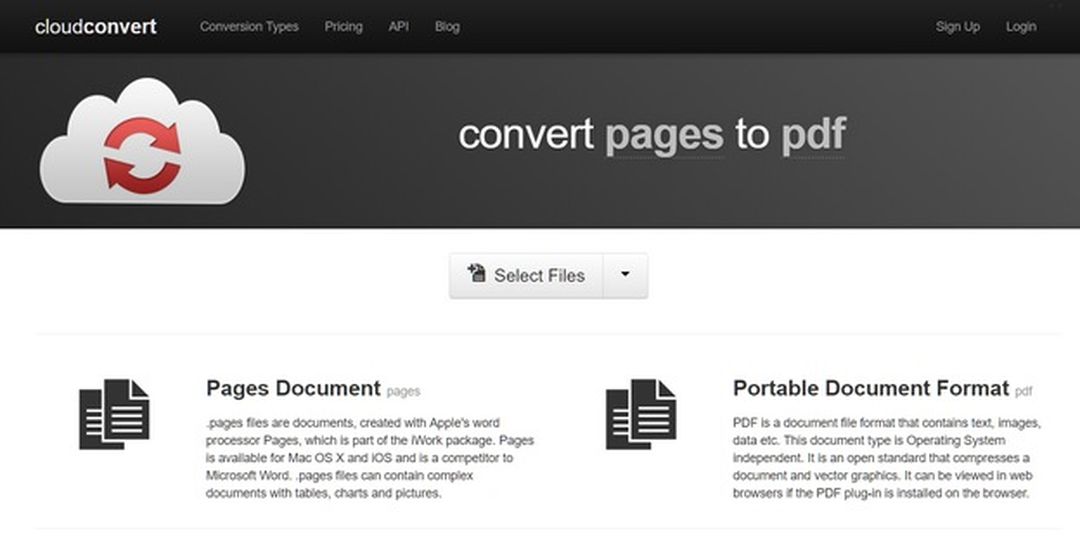Screen dimensions: 1080x552
Task: Click the cloudconvert logo text
Action: [x=96, y=27]
